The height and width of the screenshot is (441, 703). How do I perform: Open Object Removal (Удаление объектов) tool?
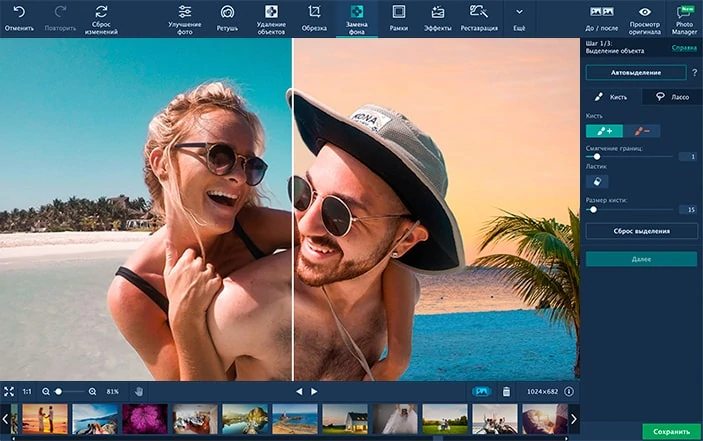[270, 13]
